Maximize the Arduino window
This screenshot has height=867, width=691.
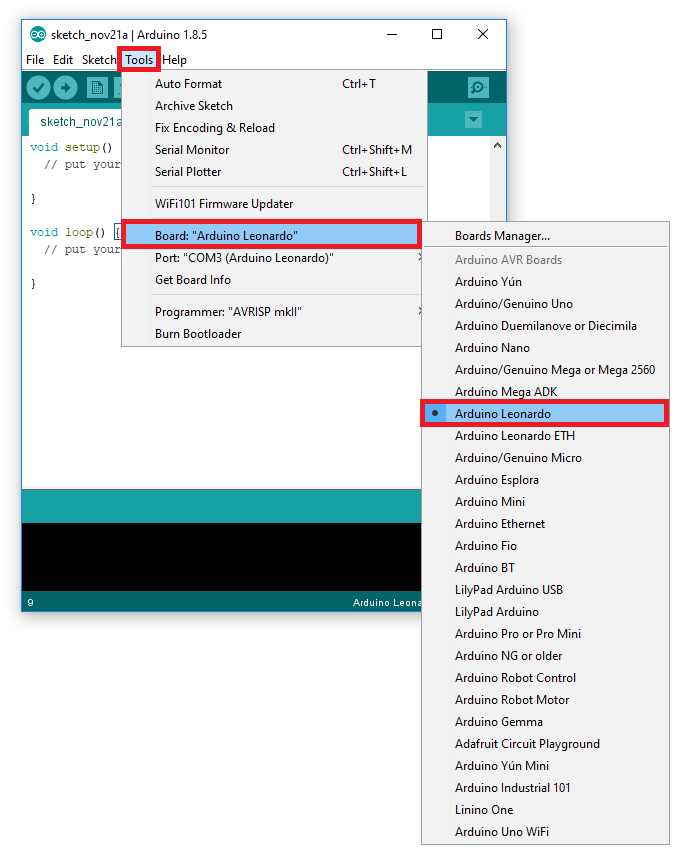click(437, 34)
